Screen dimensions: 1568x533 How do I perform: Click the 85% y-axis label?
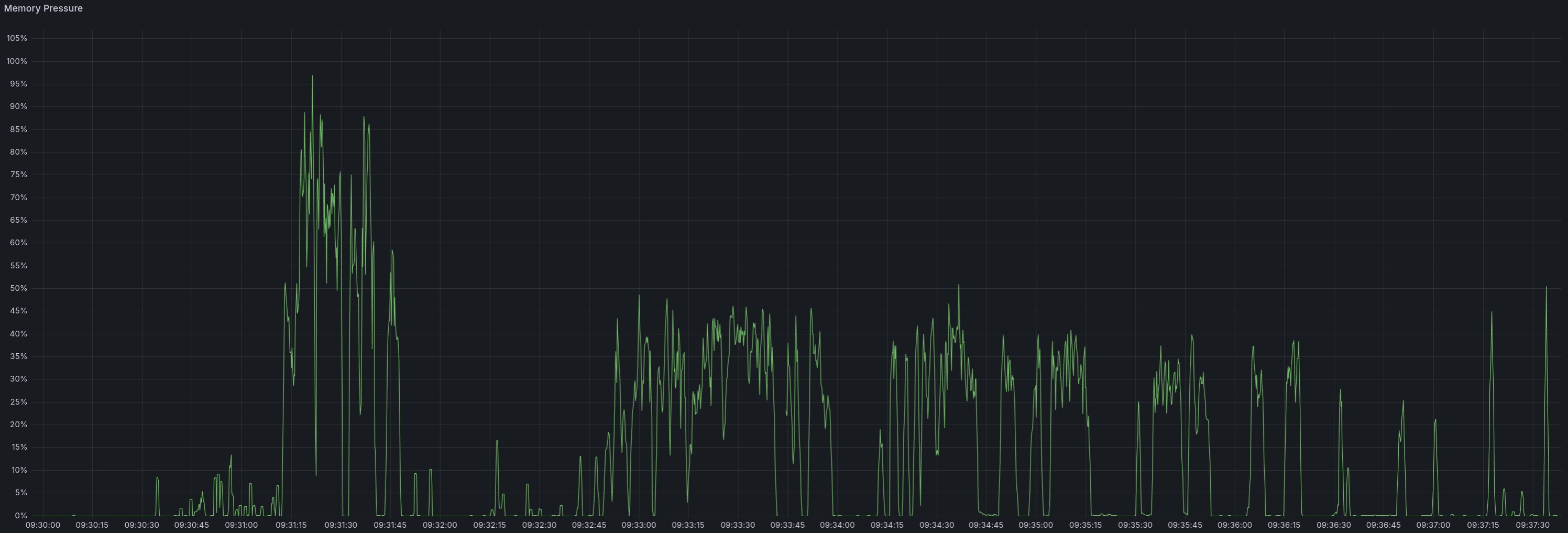tap(19, 130)
